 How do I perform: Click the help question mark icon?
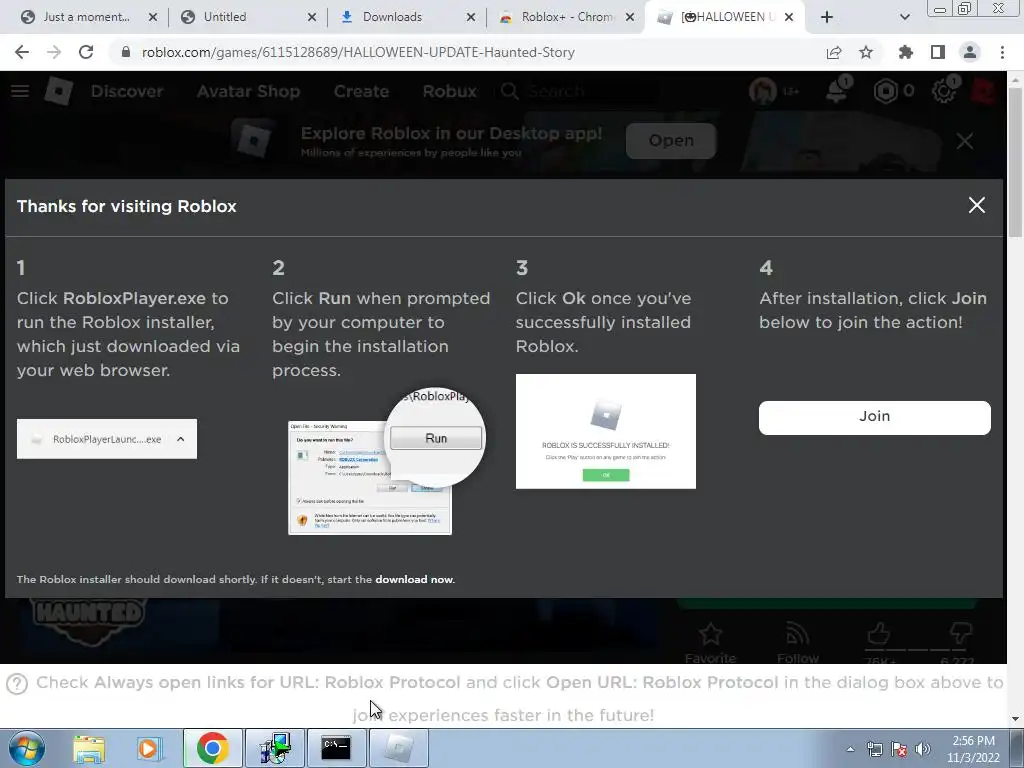point(17,684)
